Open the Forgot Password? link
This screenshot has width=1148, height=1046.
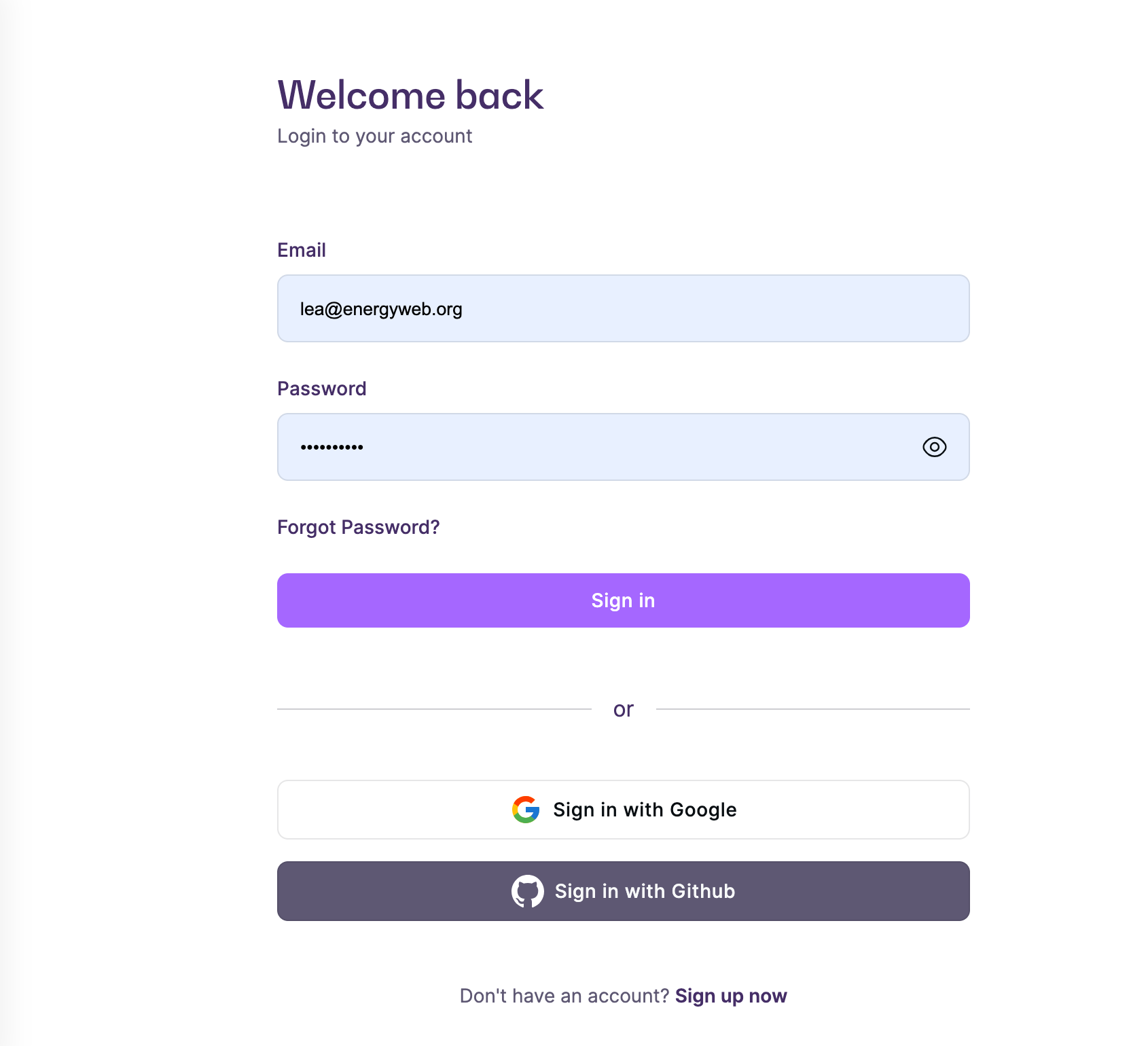tap(358, 527)
